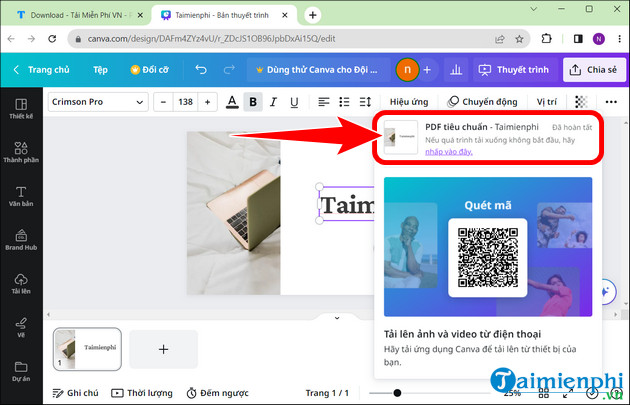Open the Vẽ draw tool
Image resolution: width=630 pixels, height=405 pixels.
tap(21, 328)
